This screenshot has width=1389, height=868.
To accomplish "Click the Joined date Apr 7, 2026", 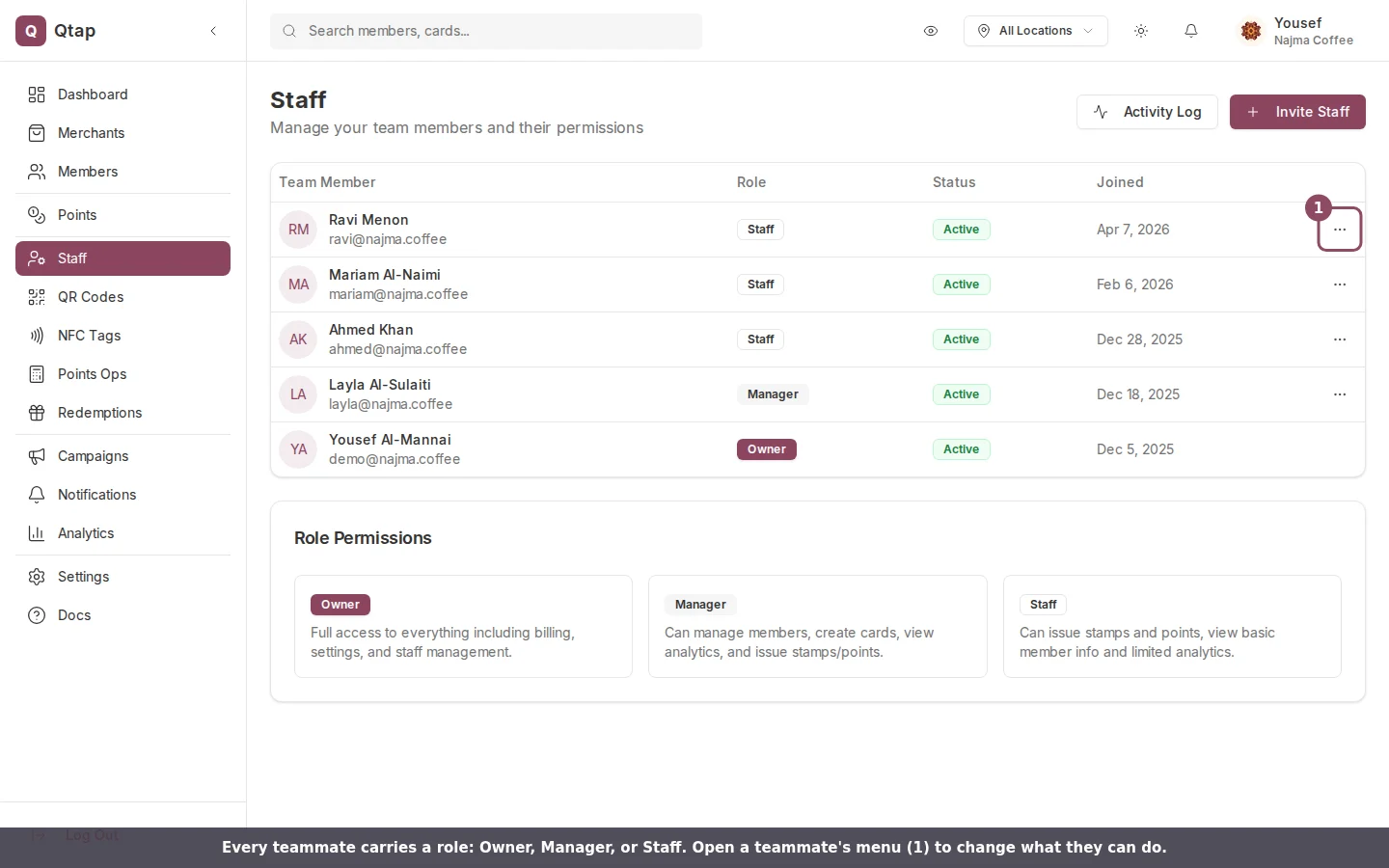I will pos(1132,230).
